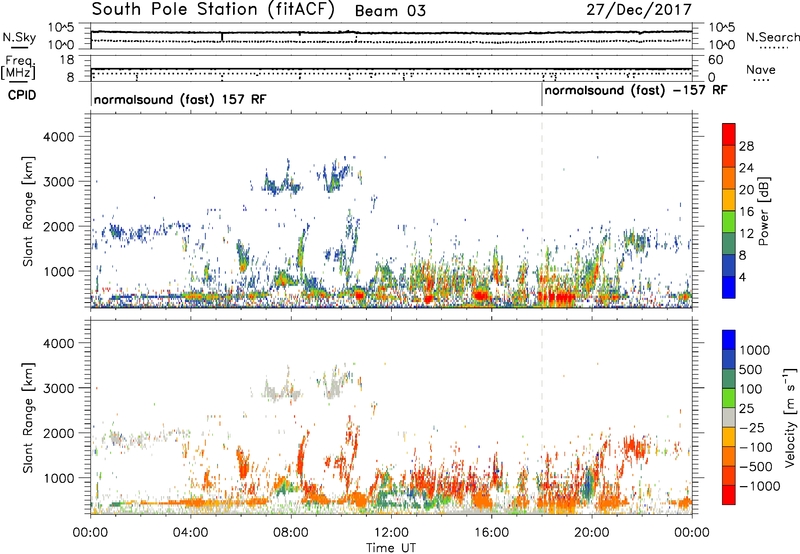Click the date '27/Dec/2017'

coord(639,9)
